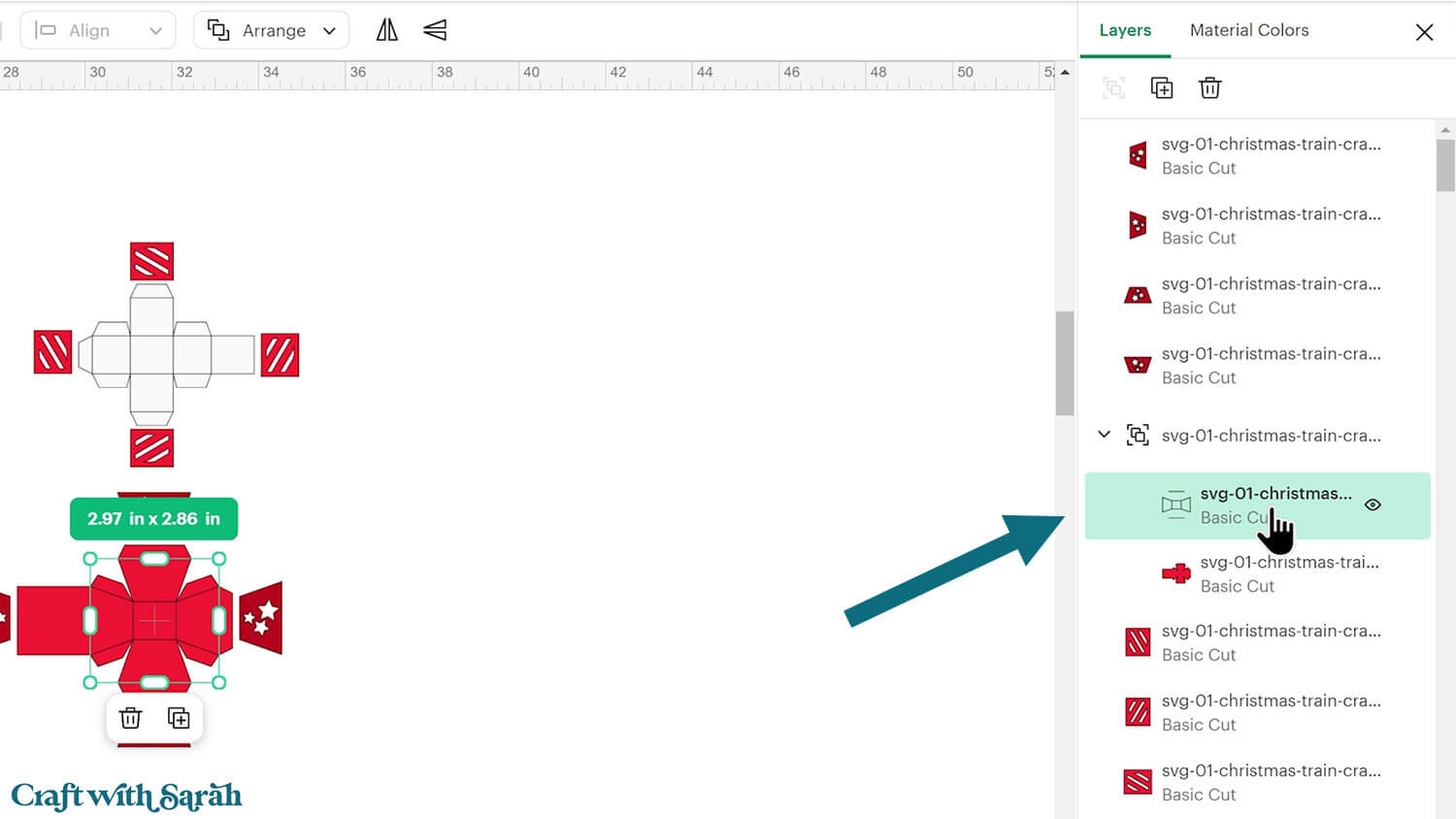Click the Align button label
This screenshot has width=1456, height=819.
pos(89,31)
